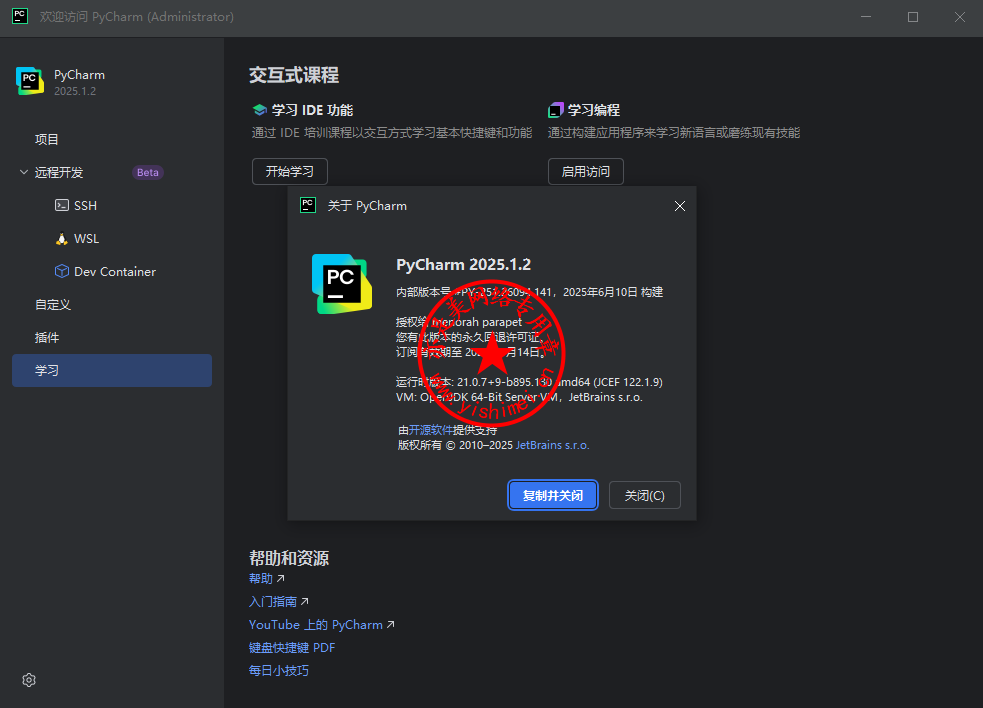The image size is (983, 708).
Task: Click the 通过 IDE 培训课程 description text
Action: pos(392,133)
